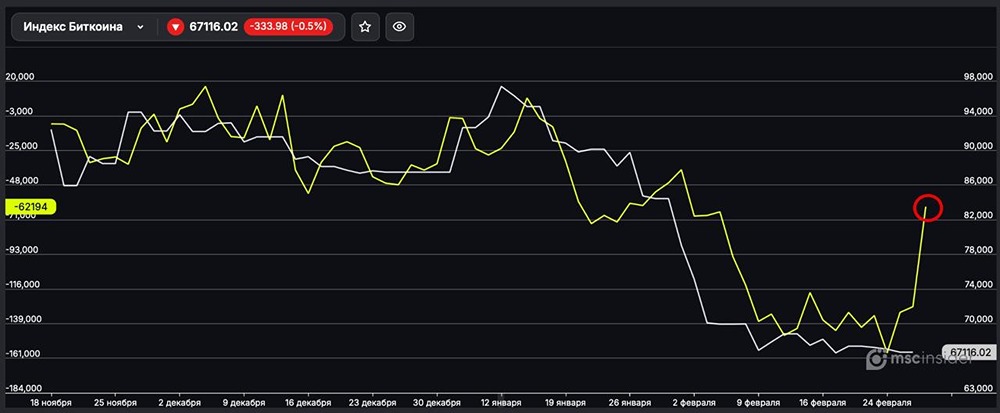Toggle chart visibility with the eye icon

[399, 27]
